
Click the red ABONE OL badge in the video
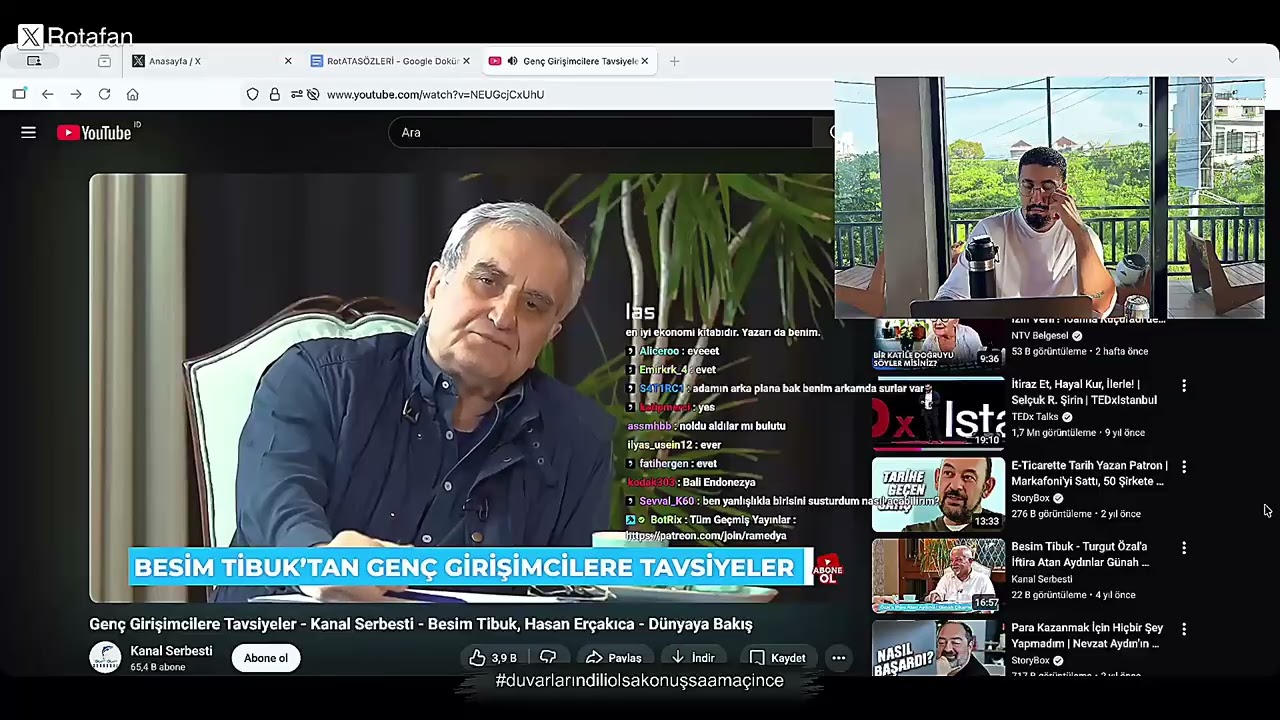[827, 572]
